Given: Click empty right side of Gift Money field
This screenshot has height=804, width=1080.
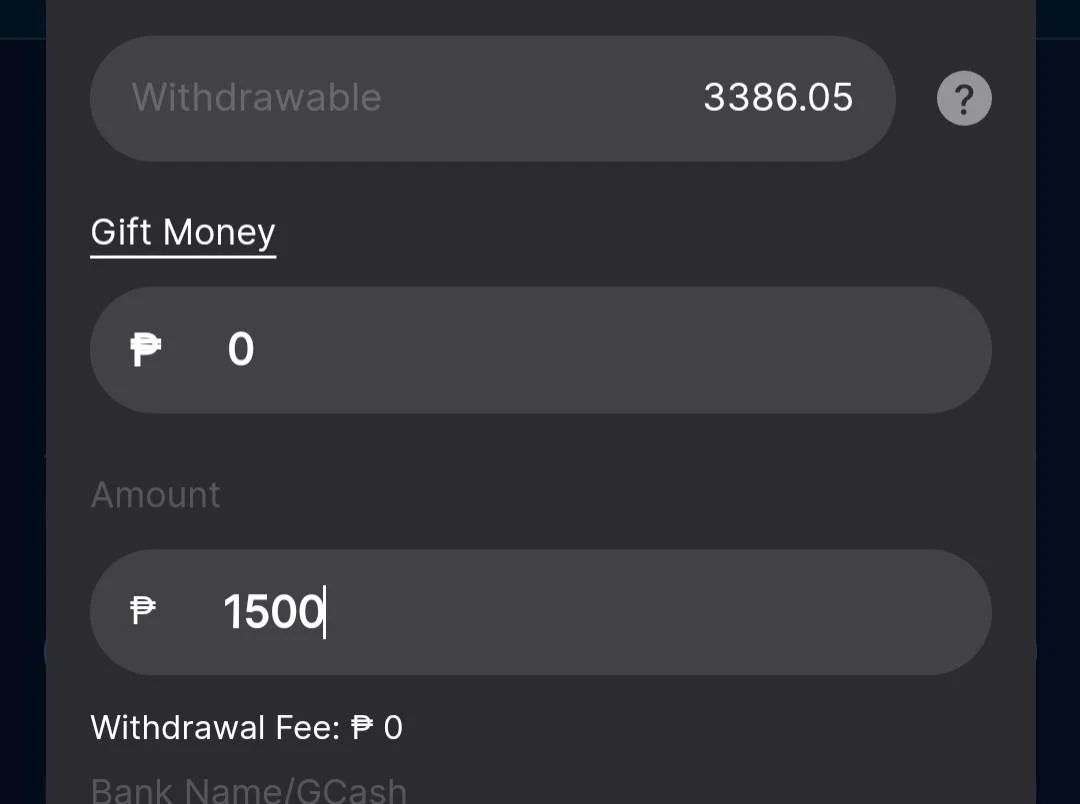Looking at the screenshot, I should coord(689,349).
